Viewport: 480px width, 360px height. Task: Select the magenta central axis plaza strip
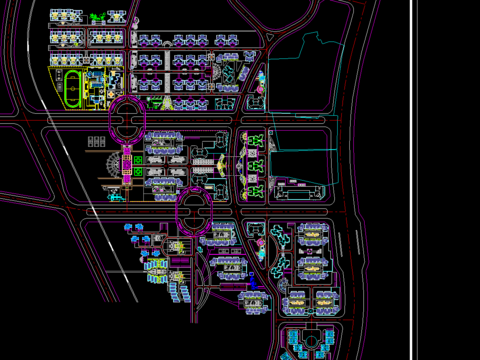pos(127,164)
